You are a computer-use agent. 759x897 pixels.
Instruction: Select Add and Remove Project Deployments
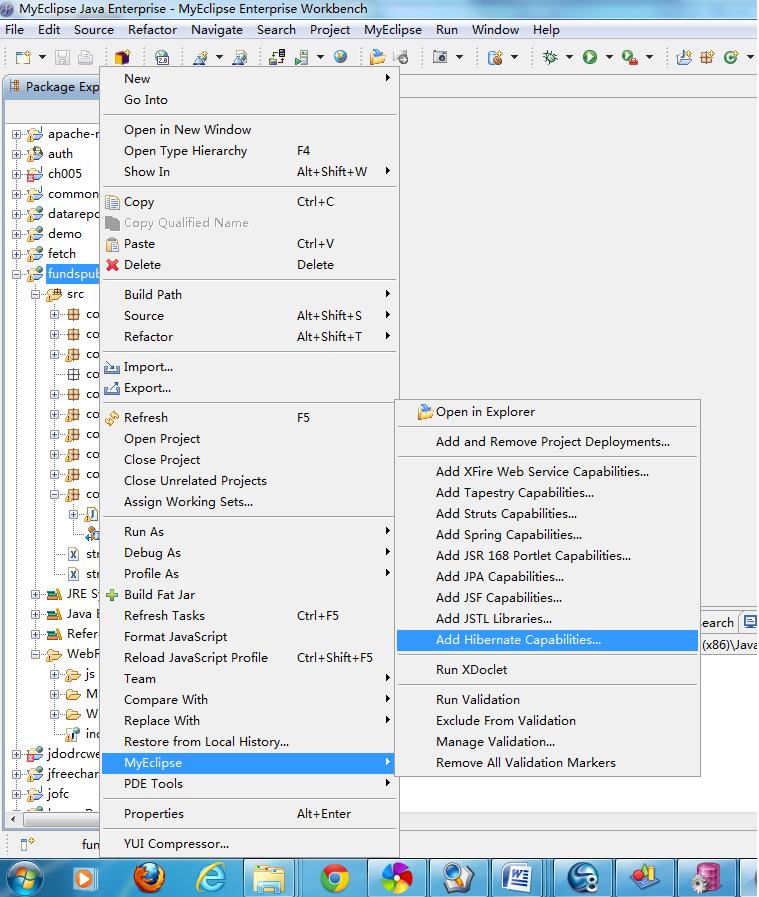(x=547, y=442)
